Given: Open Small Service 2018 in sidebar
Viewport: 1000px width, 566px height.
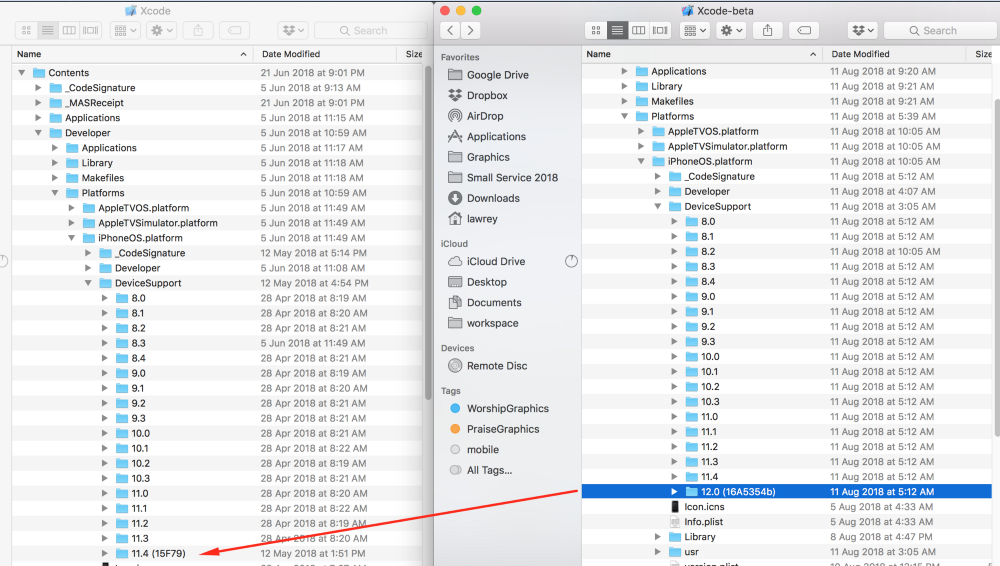Looking at the screenshot, I should 503,177.
